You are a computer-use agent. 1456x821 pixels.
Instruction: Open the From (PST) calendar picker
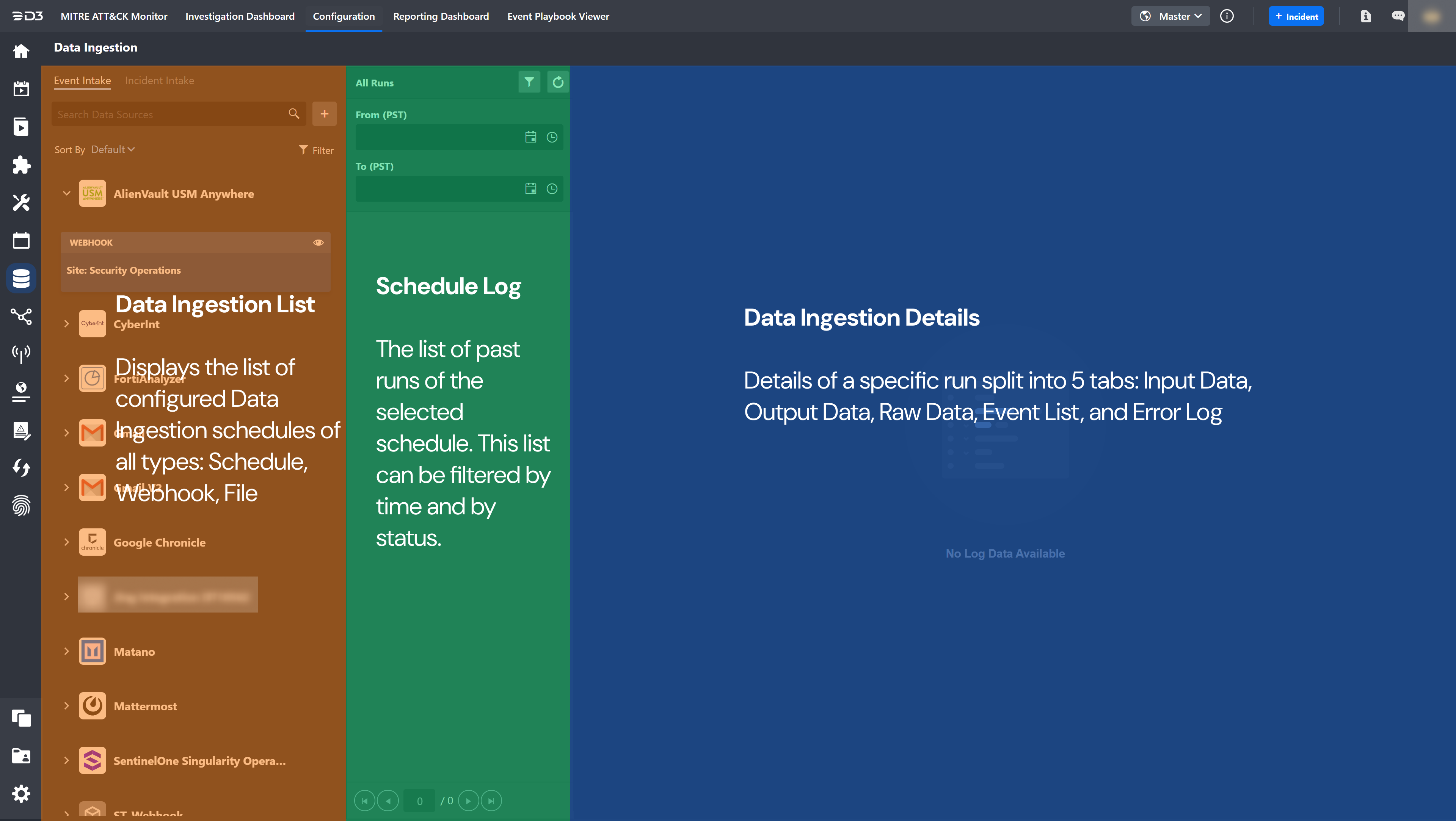[x=530, y=137]
